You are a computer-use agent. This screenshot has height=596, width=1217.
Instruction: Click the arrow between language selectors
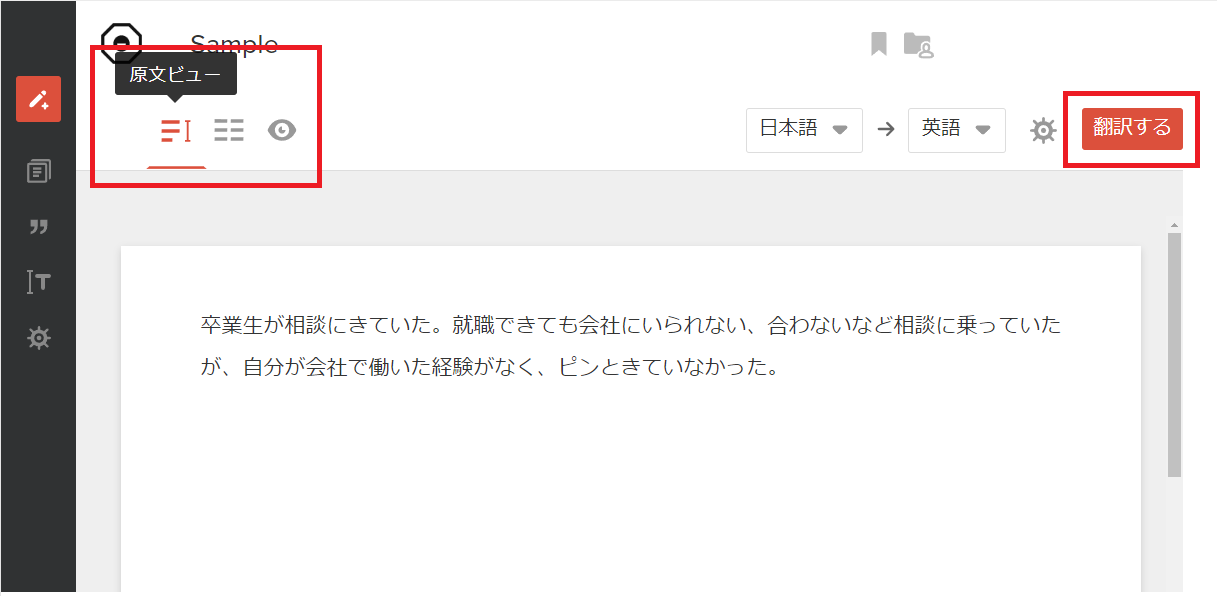(x=885, y=130)
